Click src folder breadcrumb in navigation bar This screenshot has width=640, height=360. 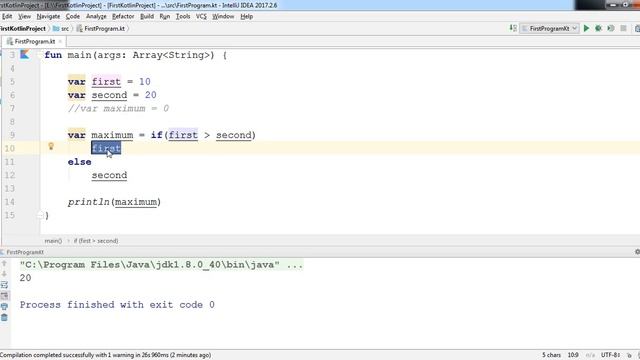61,29
